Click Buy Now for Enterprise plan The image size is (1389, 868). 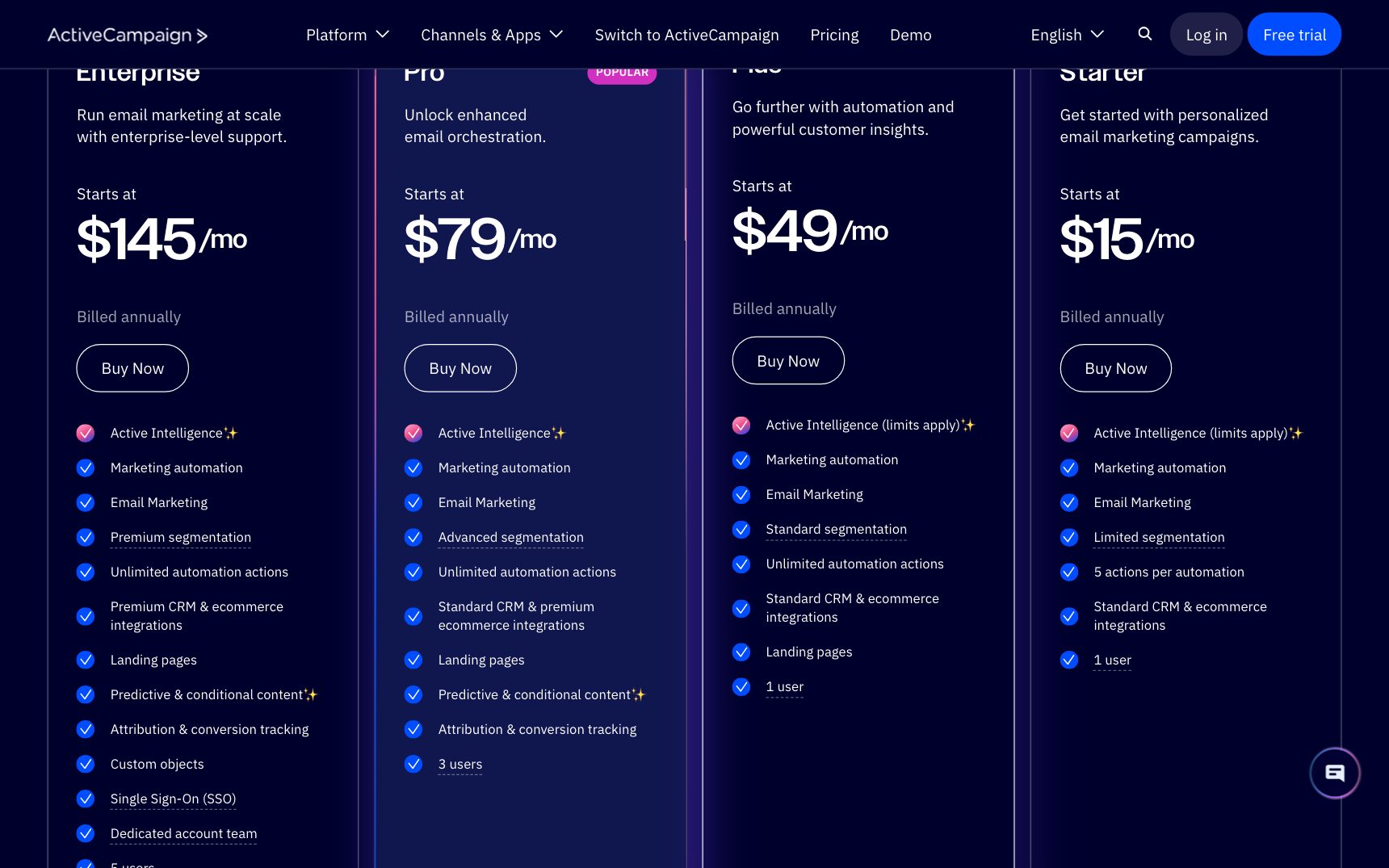(x=132, y=368)
